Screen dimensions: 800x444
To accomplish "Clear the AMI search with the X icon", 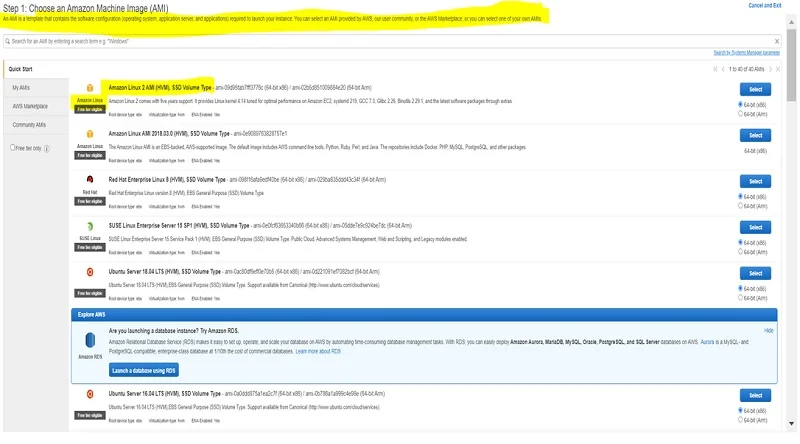I will pos(777,41).
